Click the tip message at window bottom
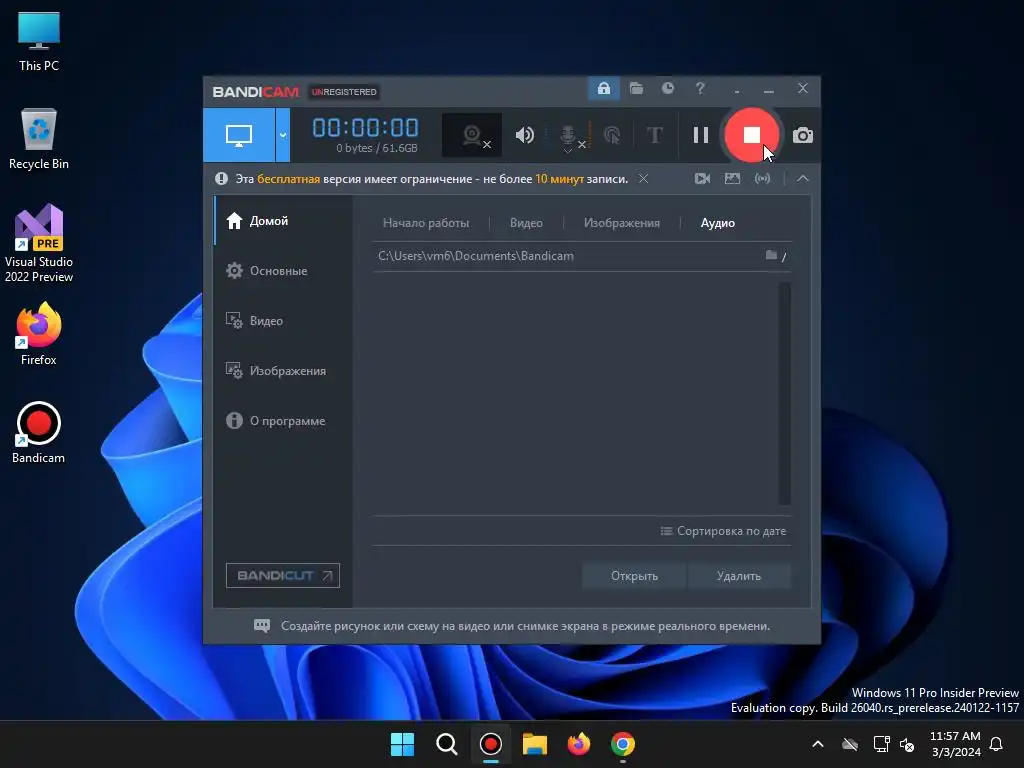Image resolution: width=1024 pixels, height=768 pixels. 511,626
